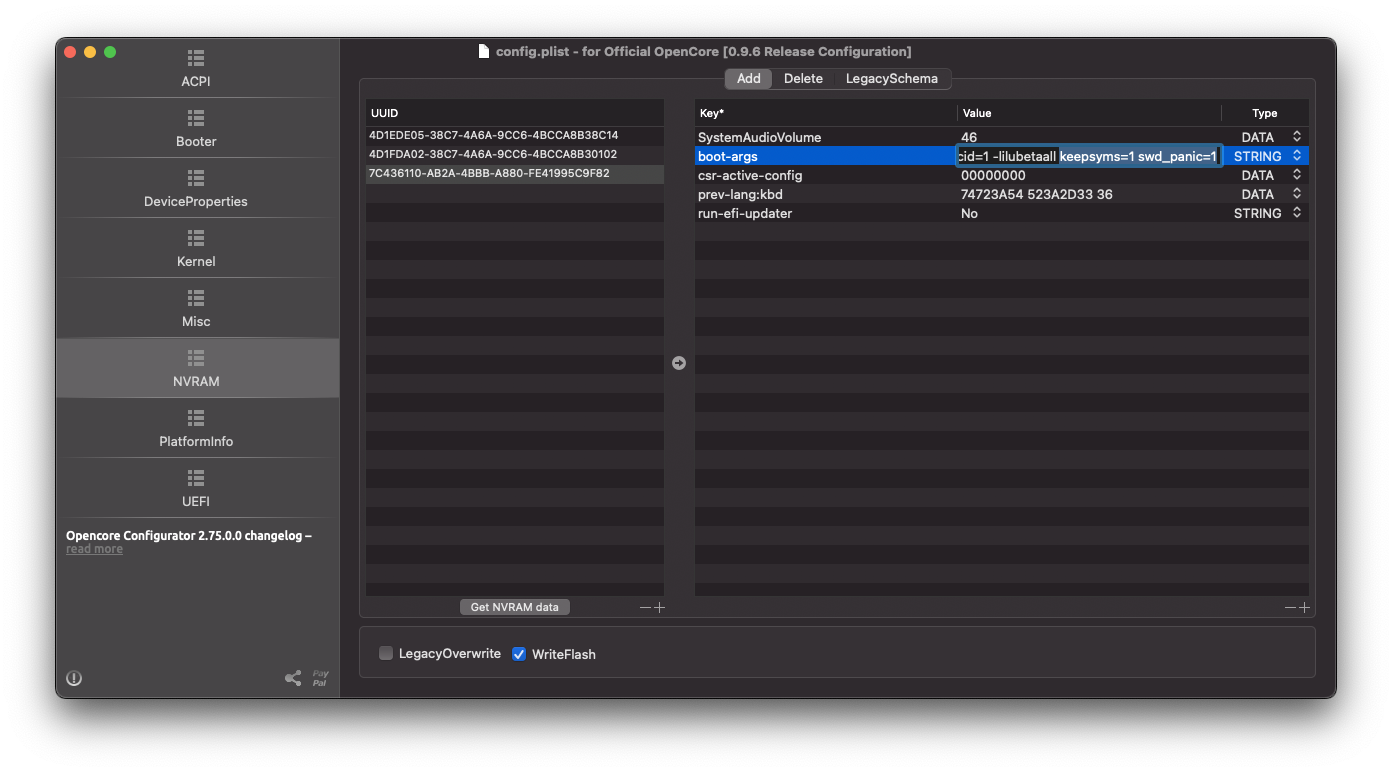Uncheck the WriteFlash checkbox
The image size is (1392, 772).
519,654
